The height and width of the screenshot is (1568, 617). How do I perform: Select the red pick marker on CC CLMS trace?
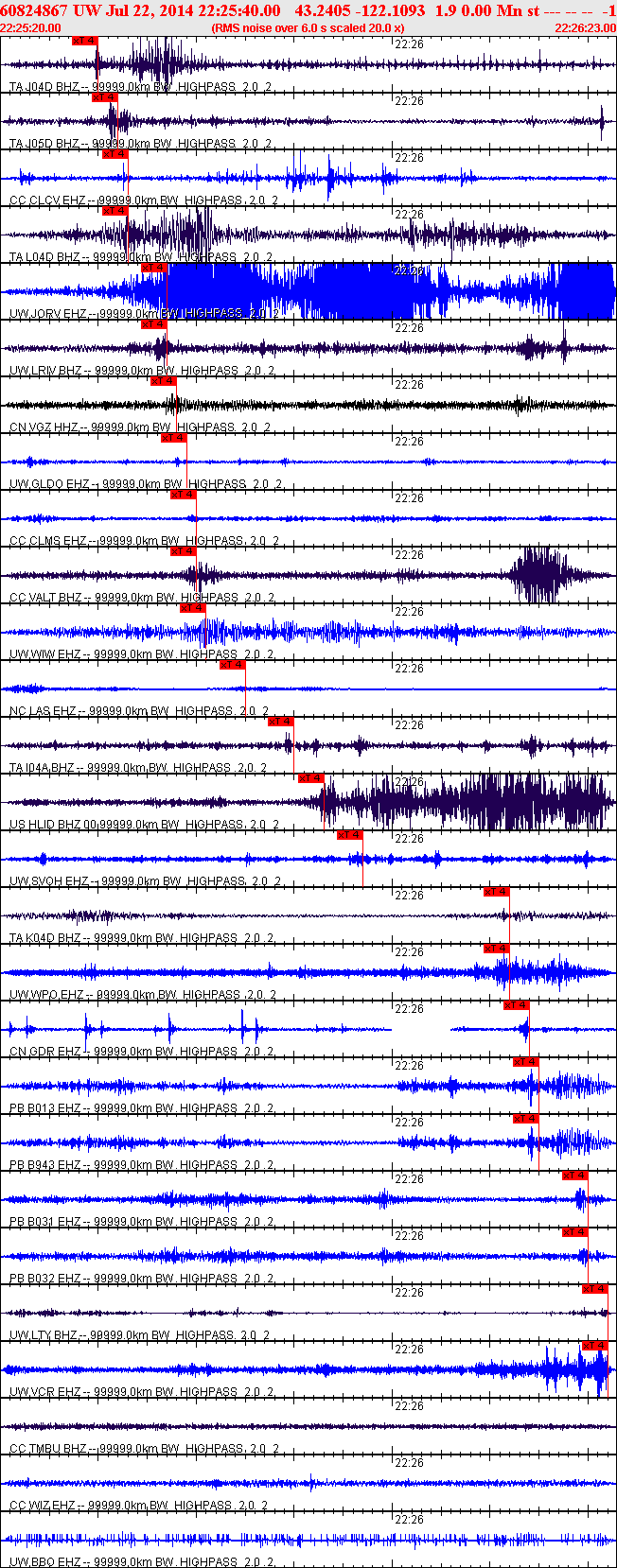(184, 495)
